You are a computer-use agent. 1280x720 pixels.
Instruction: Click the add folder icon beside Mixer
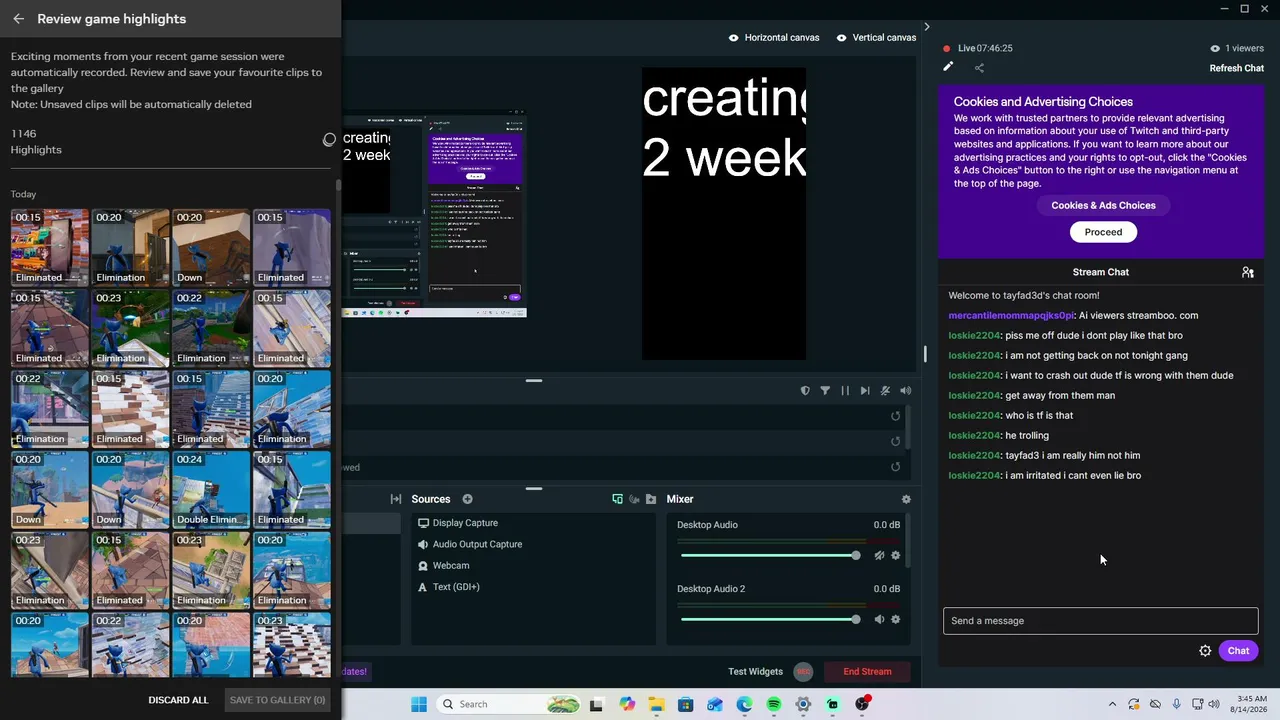click(651, 499)
